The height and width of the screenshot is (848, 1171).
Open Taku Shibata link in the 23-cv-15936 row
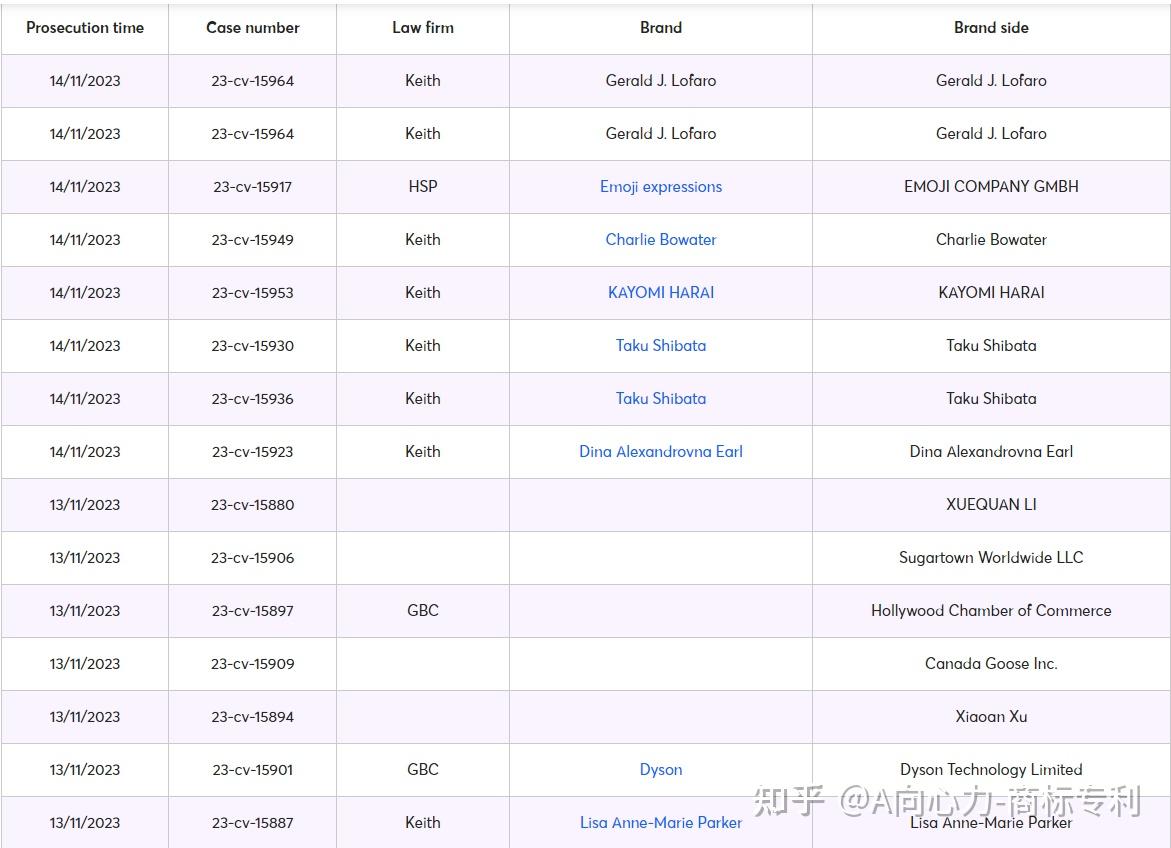pyautogui.click(x=661, y=399)
